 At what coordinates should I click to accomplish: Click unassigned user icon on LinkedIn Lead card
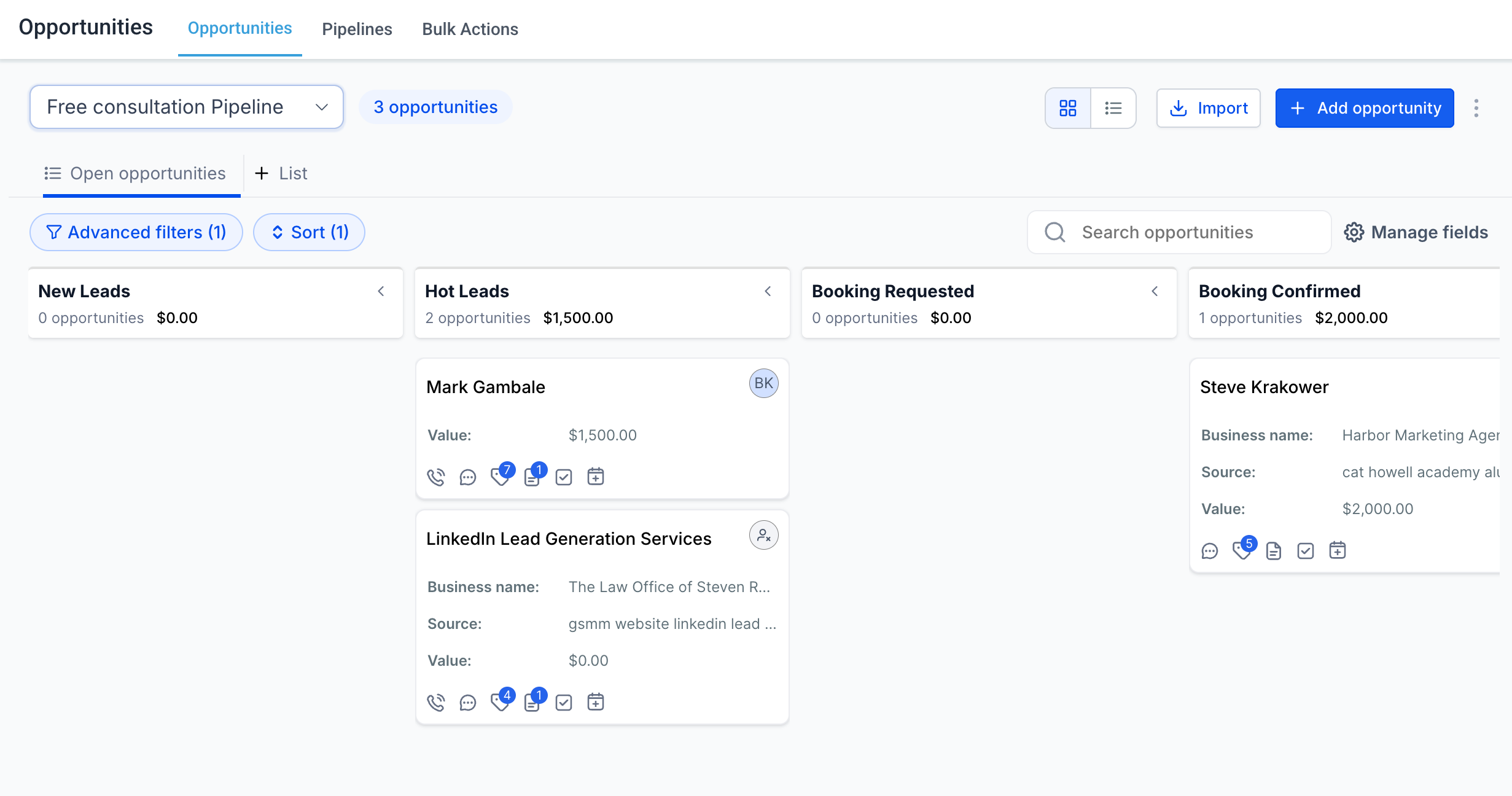coord(764,535)
